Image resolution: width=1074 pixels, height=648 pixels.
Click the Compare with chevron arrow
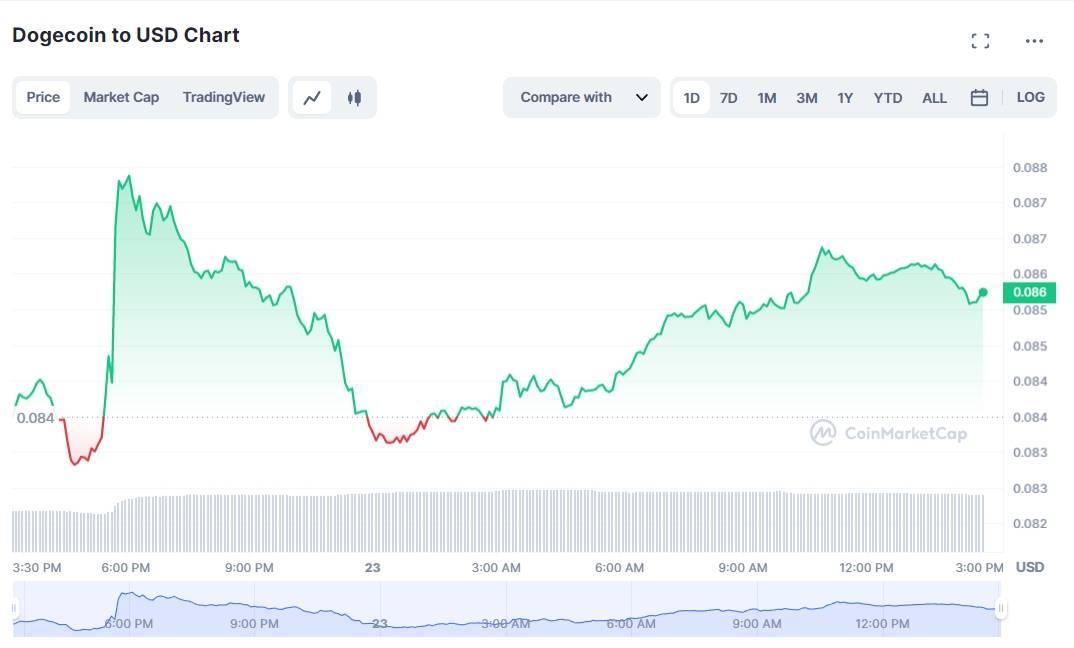[x=642, y=98]
